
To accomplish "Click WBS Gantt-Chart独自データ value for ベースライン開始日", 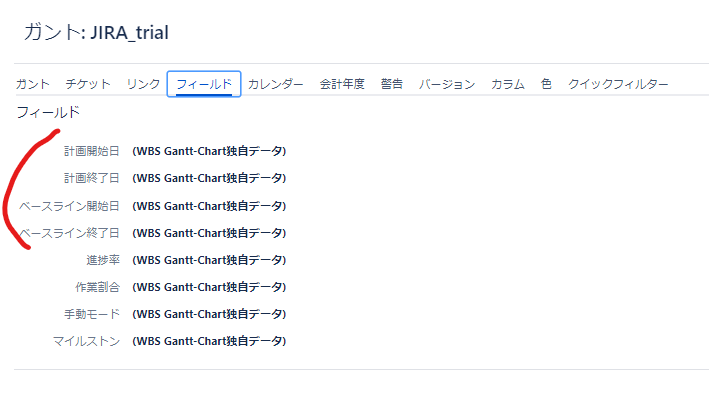I will [209, 206].
